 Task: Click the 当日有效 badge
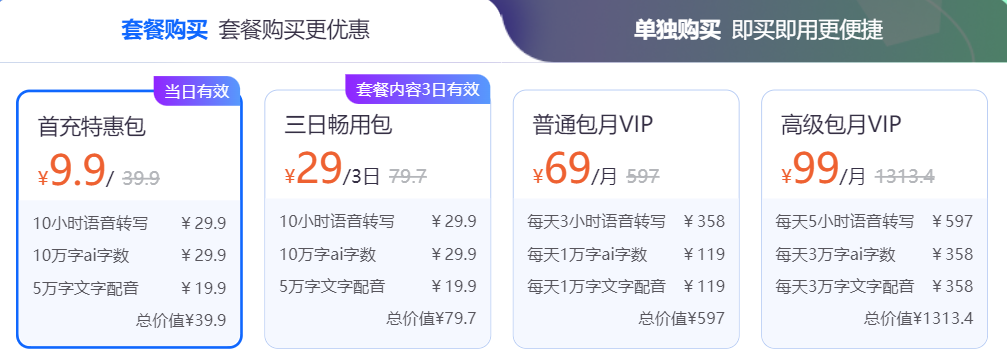pos(197,90)
